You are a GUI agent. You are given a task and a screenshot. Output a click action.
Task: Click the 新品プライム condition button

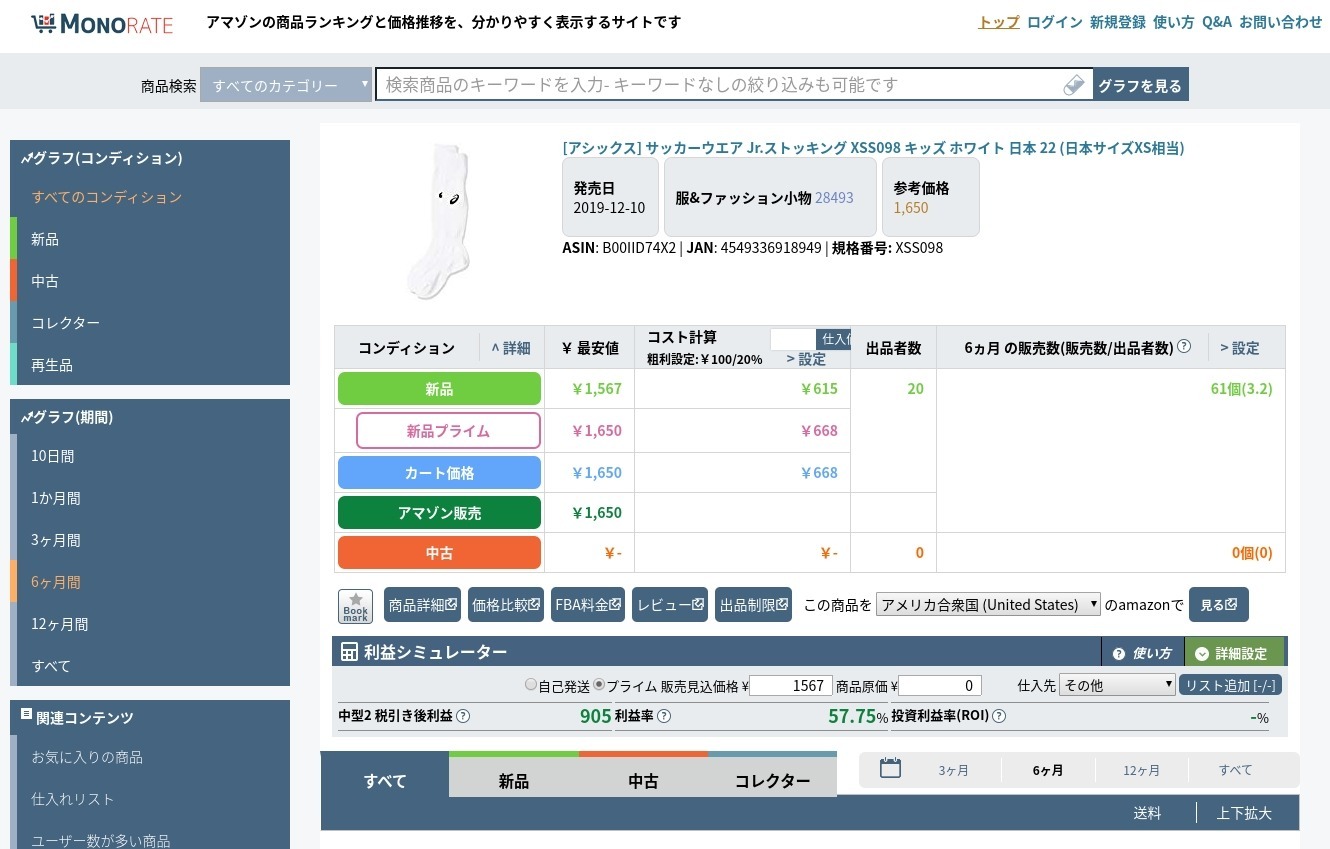point(448,431)
